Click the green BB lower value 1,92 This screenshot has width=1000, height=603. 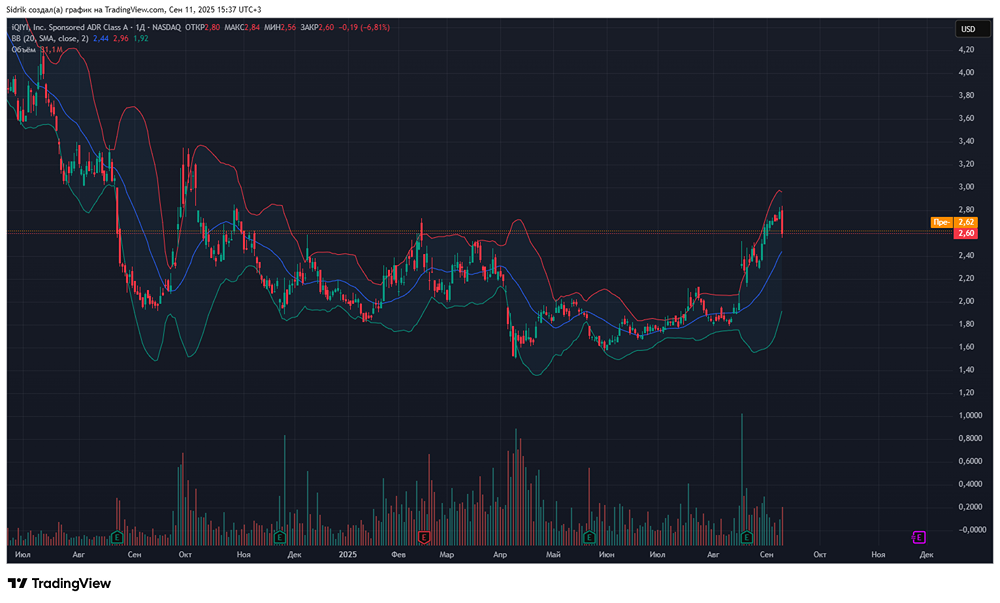point(140,38)
